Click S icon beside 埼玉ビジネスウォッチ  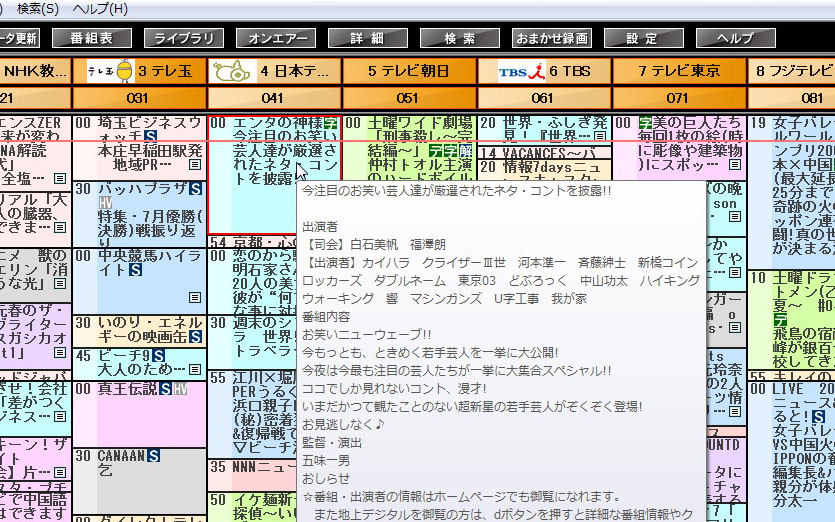point(150,136)
